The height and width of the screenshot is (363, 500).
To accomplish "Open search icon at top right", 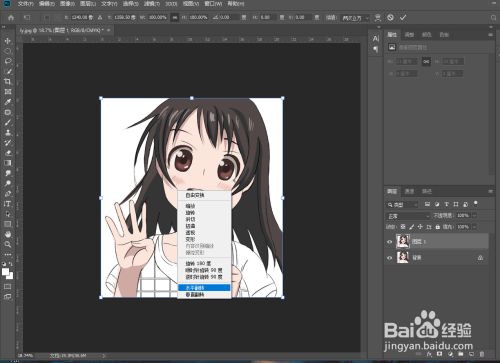I will click(x=494, y=17).
